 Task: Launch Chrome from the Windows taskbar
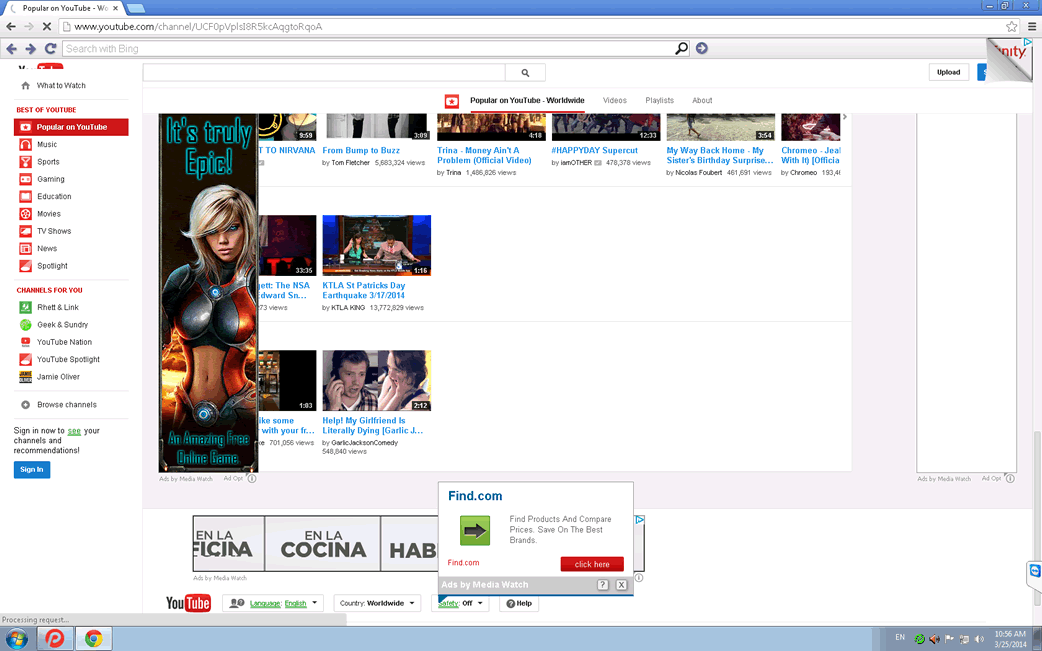[x=93, y=638]
